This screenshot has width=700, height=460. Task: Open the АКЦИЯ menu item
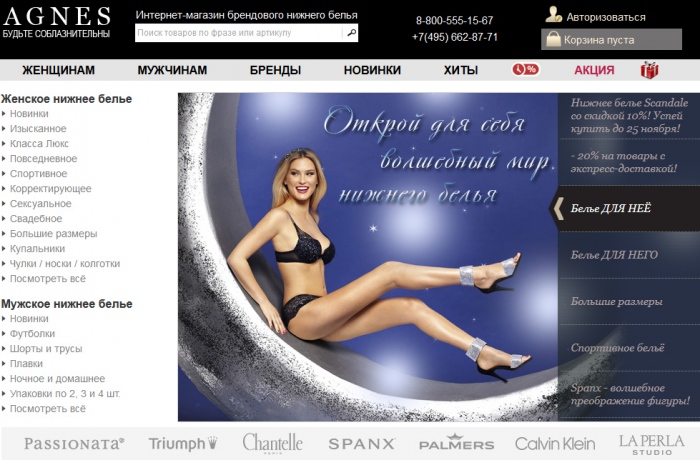[x=594, y=70]
